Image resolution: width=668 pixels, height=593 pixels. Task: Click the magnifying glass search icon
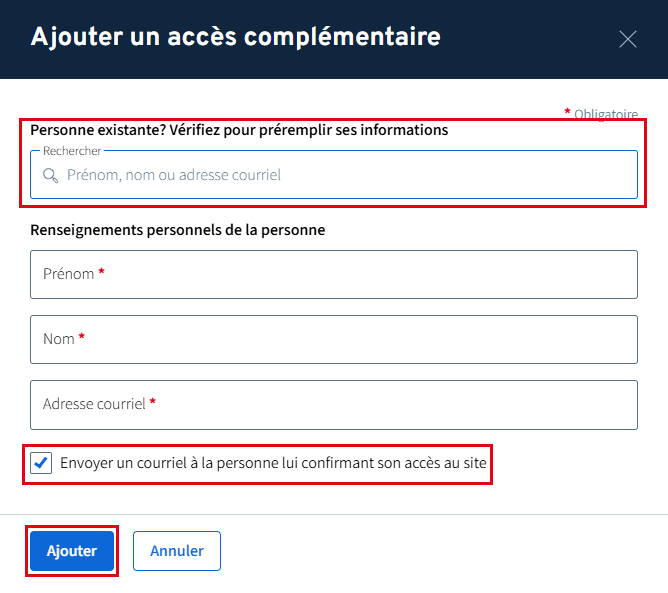tap(50, 175)
